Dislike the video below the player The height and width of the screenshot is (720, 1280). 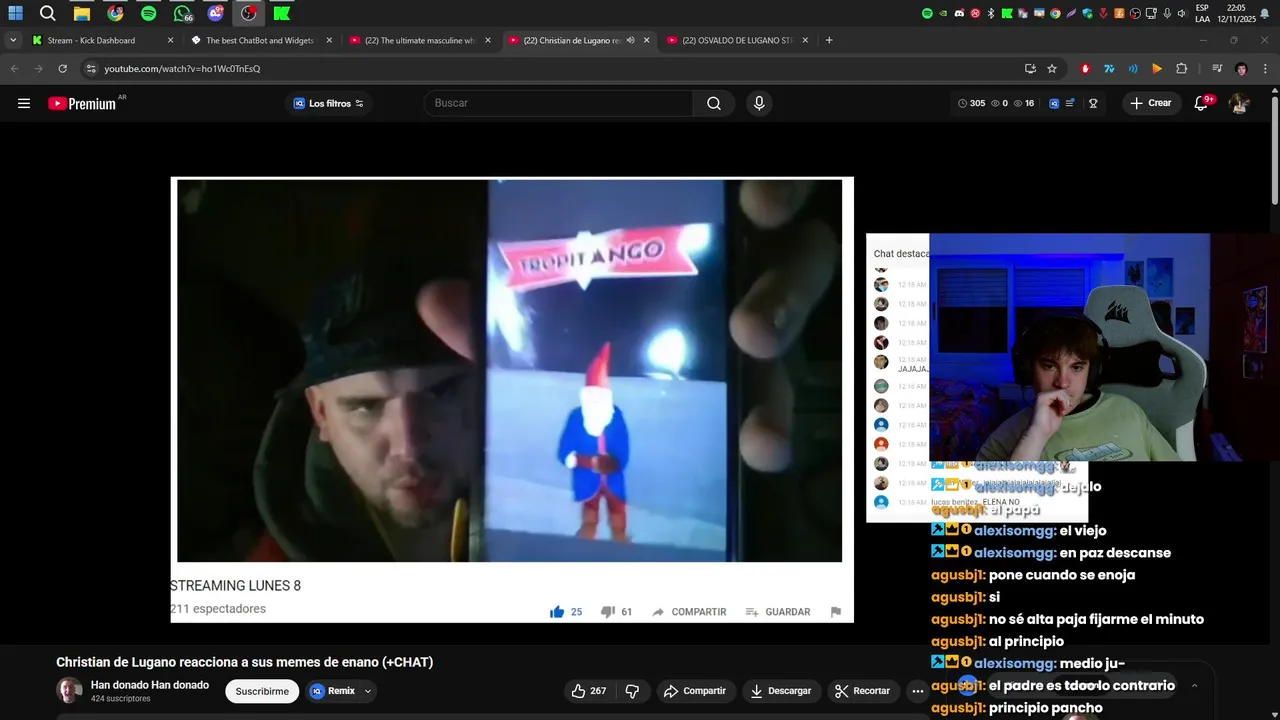coord(632,691)
